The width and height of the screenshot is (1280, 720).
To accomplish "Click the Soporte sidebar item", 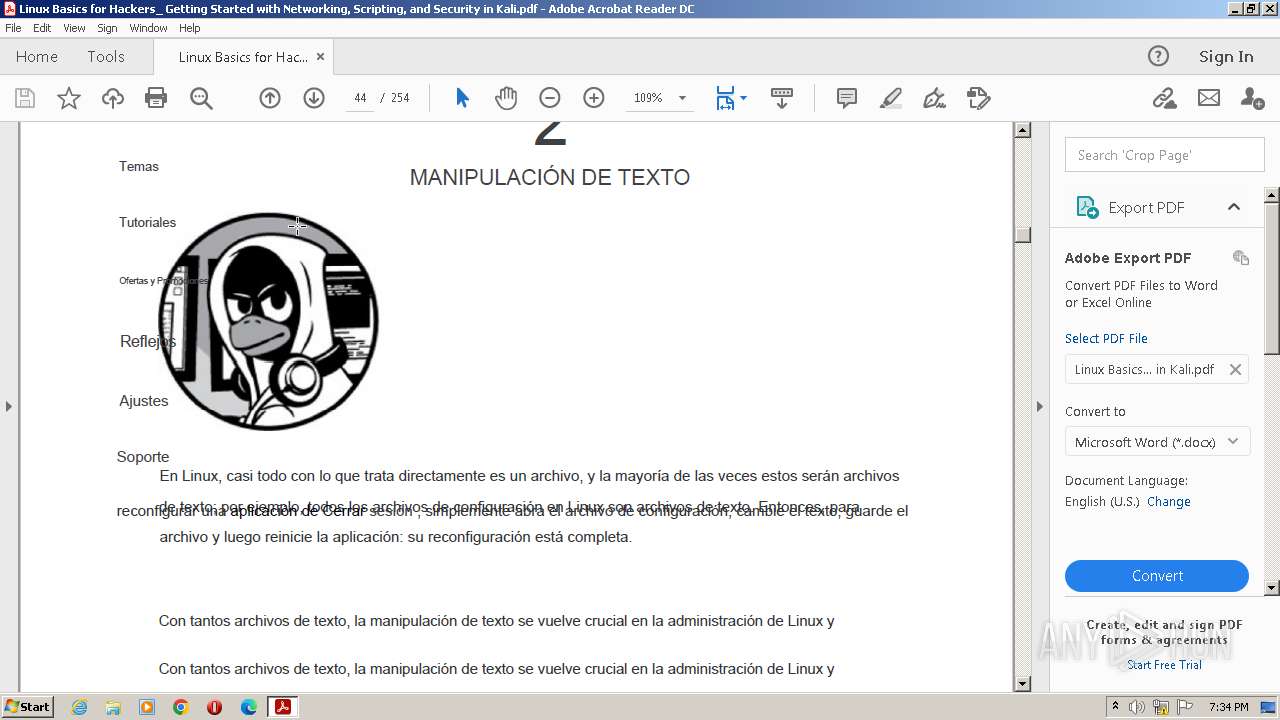I will click(x=143, y=457).
